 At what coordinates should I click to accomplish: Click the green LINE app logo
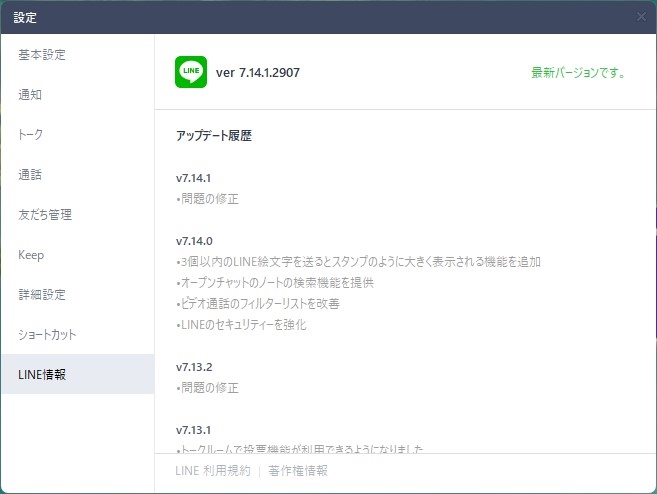click(191, 72)
